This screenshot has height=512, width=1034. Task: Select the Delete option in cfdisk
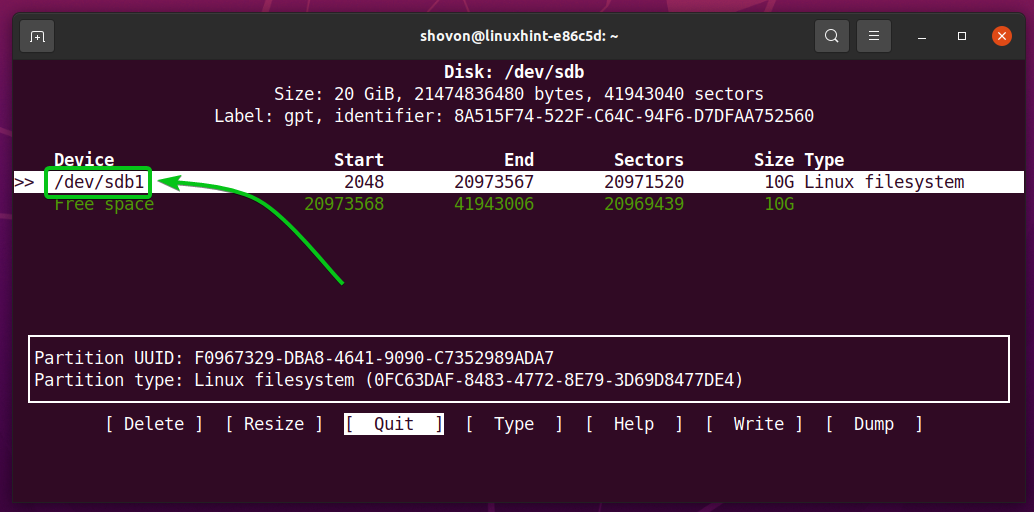[x=154, y=424]
